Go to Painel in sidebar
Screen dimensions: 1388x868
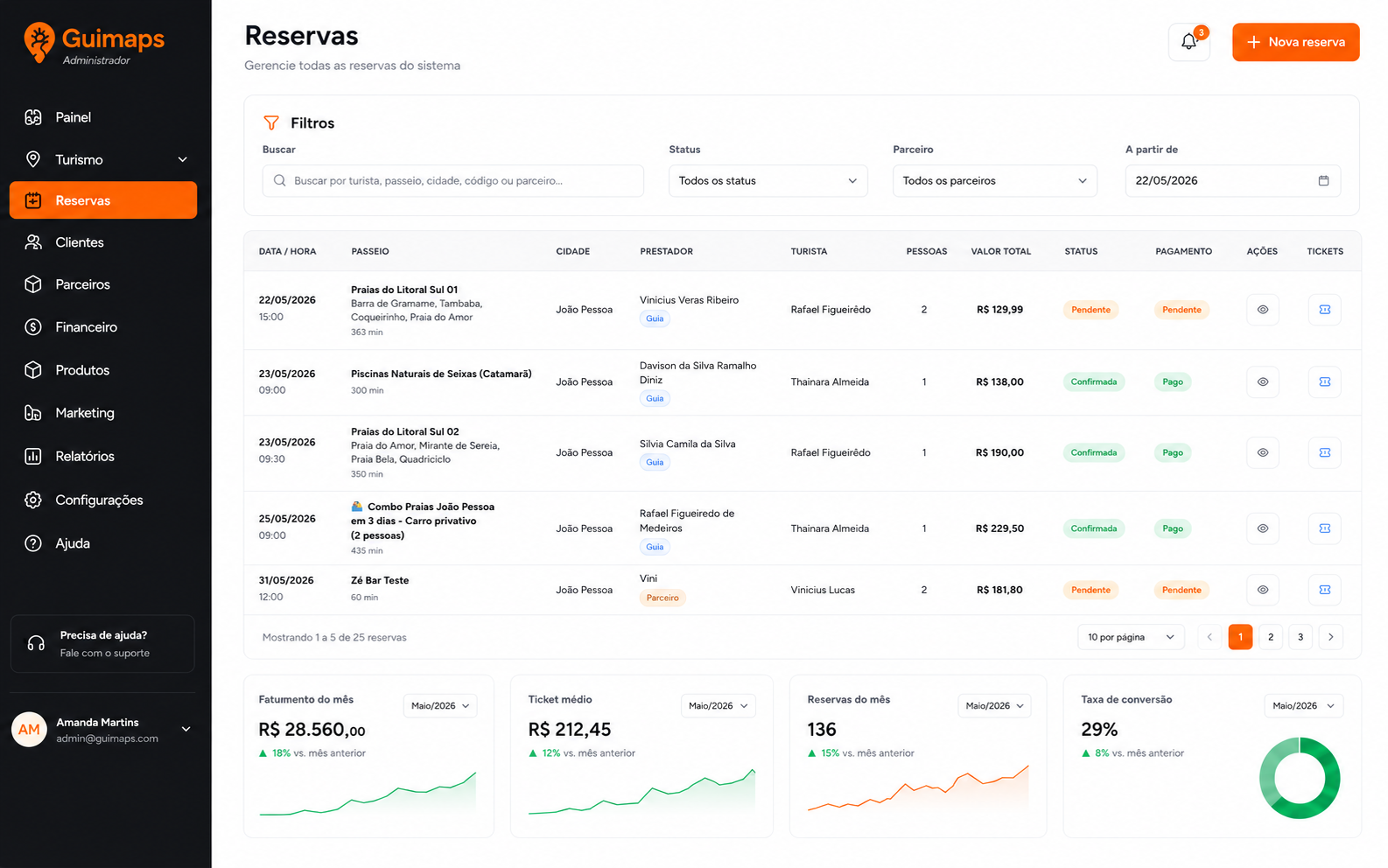click(103, 117)
